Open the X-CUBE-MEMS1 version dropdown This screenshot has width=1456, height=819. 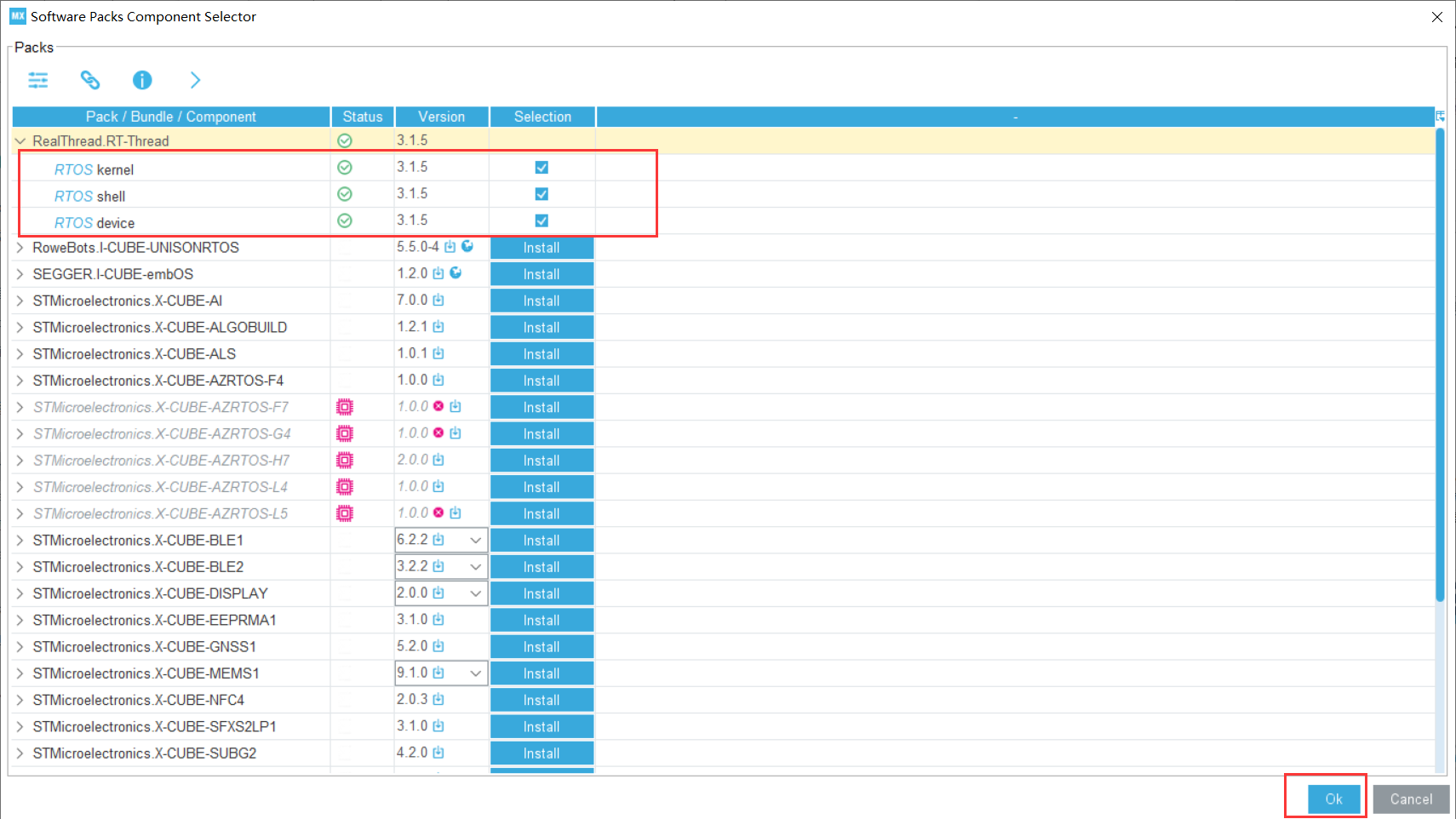(x=475, y=673)
